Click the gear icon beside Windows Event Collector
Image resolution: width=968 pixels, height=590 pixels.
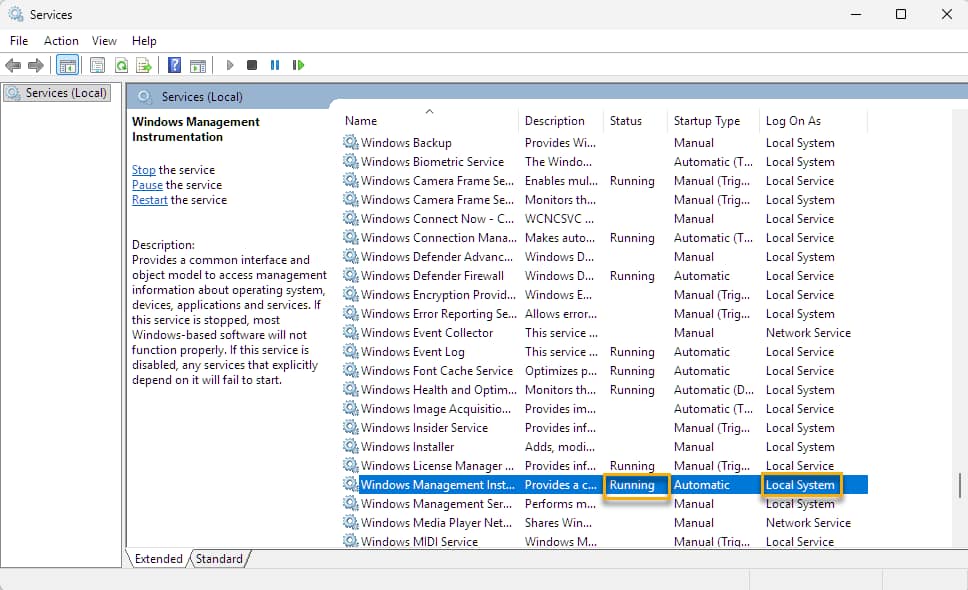pos(351,333)
